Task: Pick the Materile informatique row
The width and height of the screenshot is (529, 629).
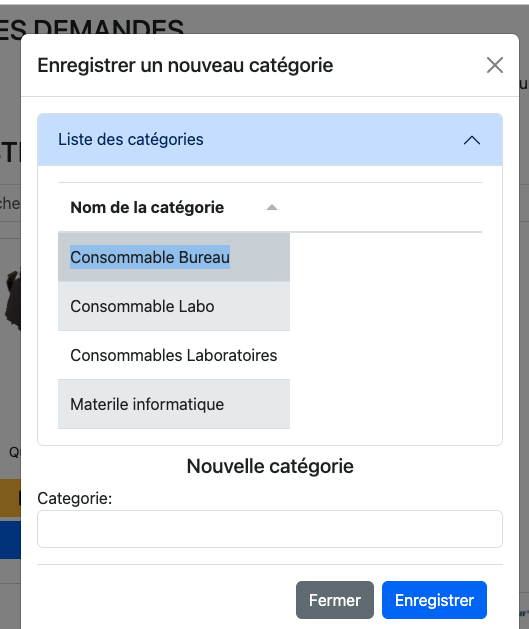Action: click(x=174, y=404)
